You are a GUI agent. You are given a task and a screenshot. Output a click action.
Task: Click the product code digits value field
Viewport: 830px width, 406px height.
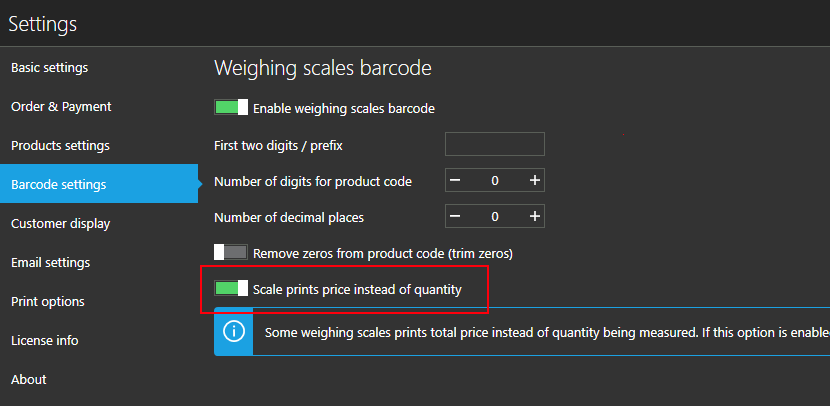click(x=495, y=181)
